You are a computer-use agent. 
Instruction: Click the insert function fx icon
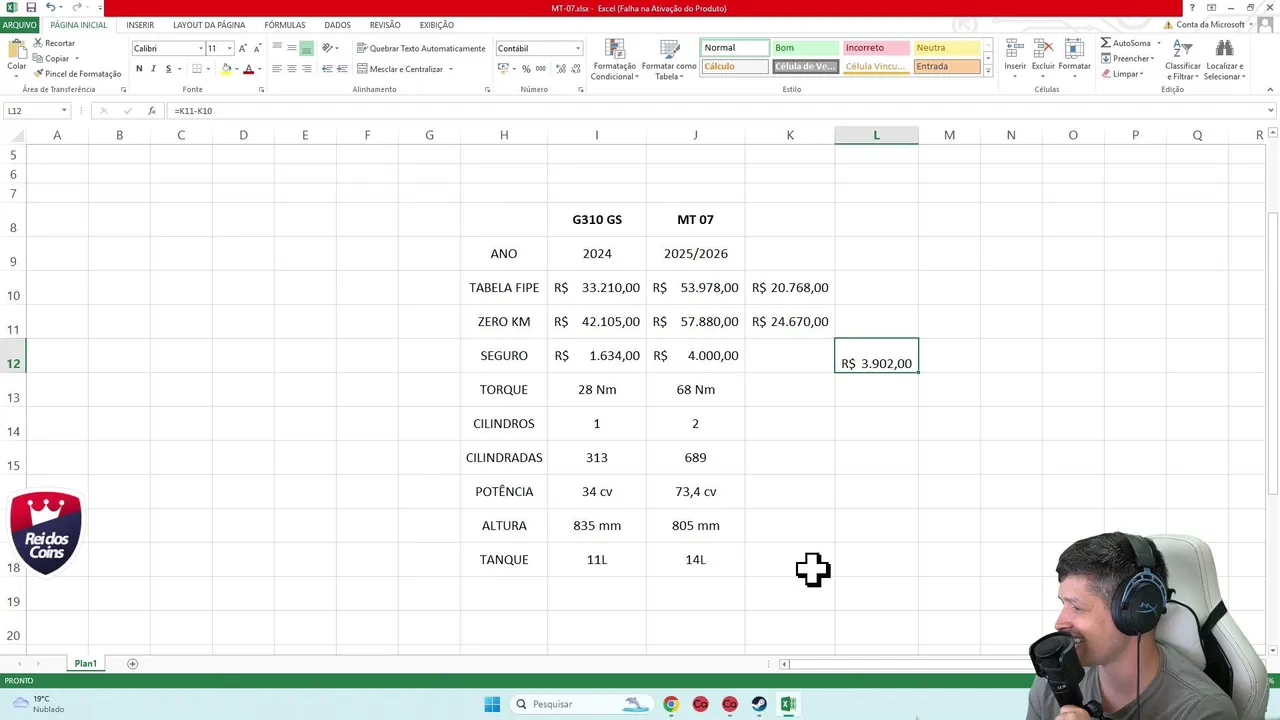(x=152, y=111)
